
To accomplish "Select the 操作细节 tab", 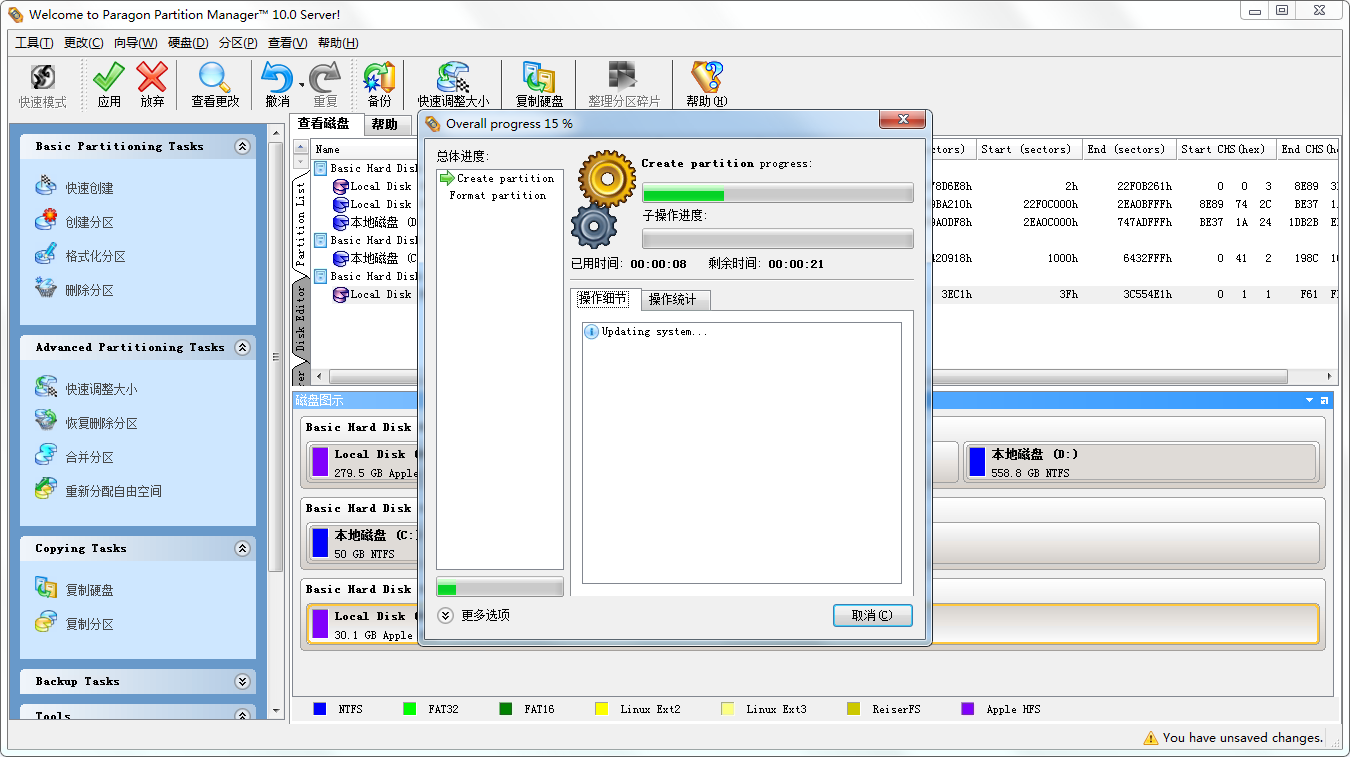I will tap(603, 298).
